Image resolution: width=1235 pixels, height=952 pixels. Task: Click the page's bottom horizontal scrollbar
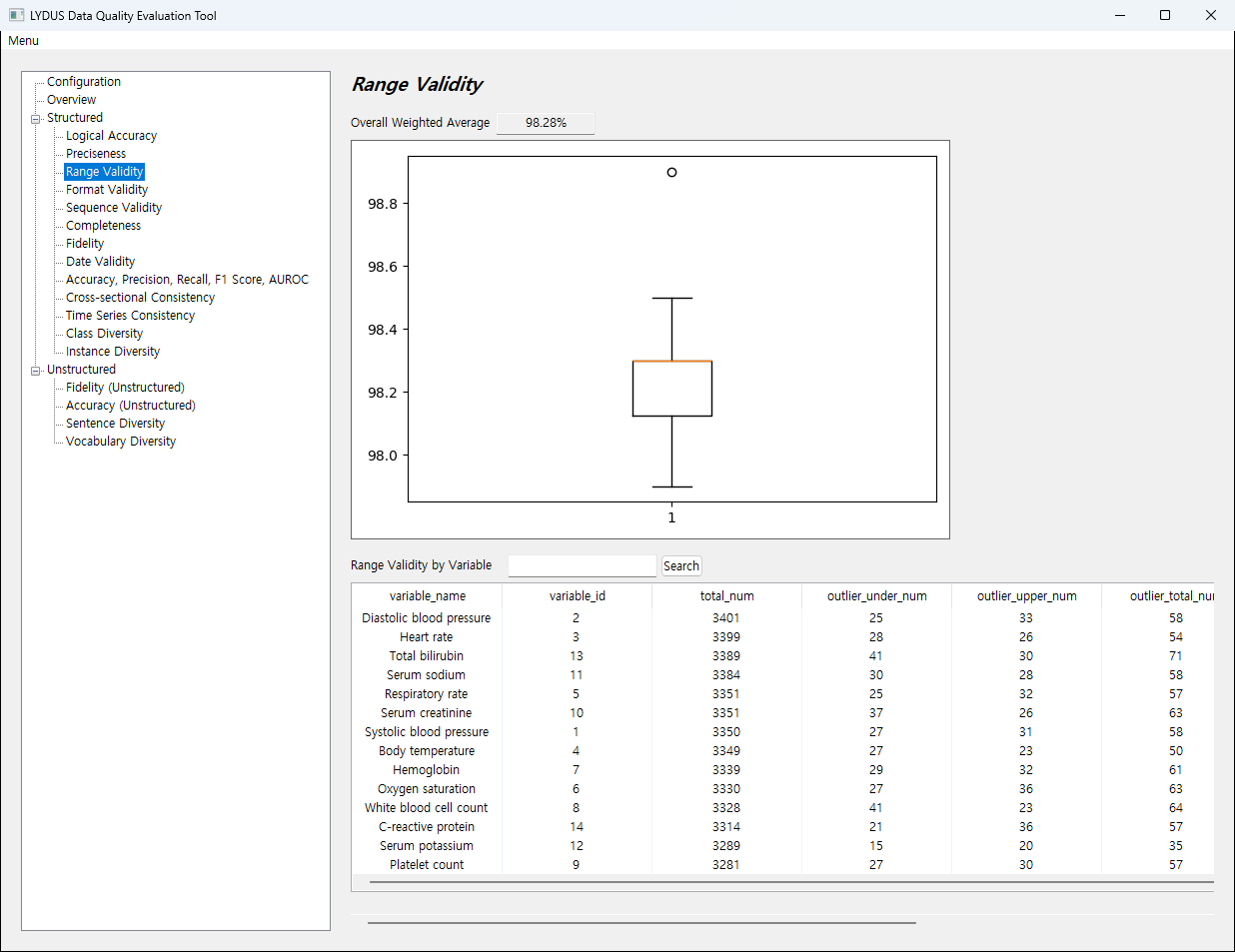[x=641, y=923]
